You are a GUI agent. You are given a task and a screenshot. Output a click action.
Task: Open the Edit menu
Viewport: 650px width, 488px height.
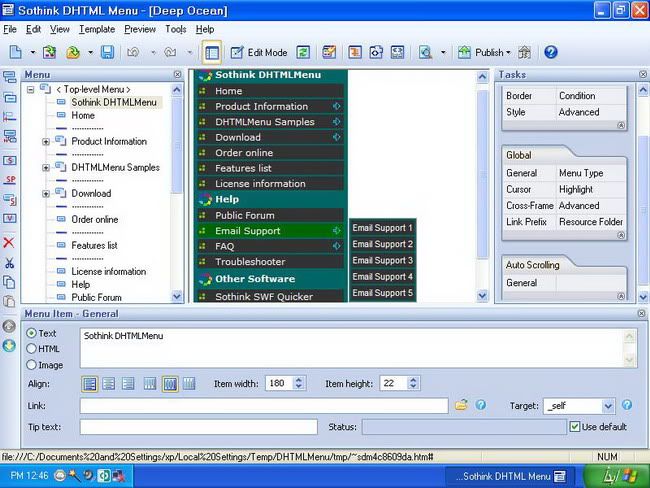tap(33, 29)
